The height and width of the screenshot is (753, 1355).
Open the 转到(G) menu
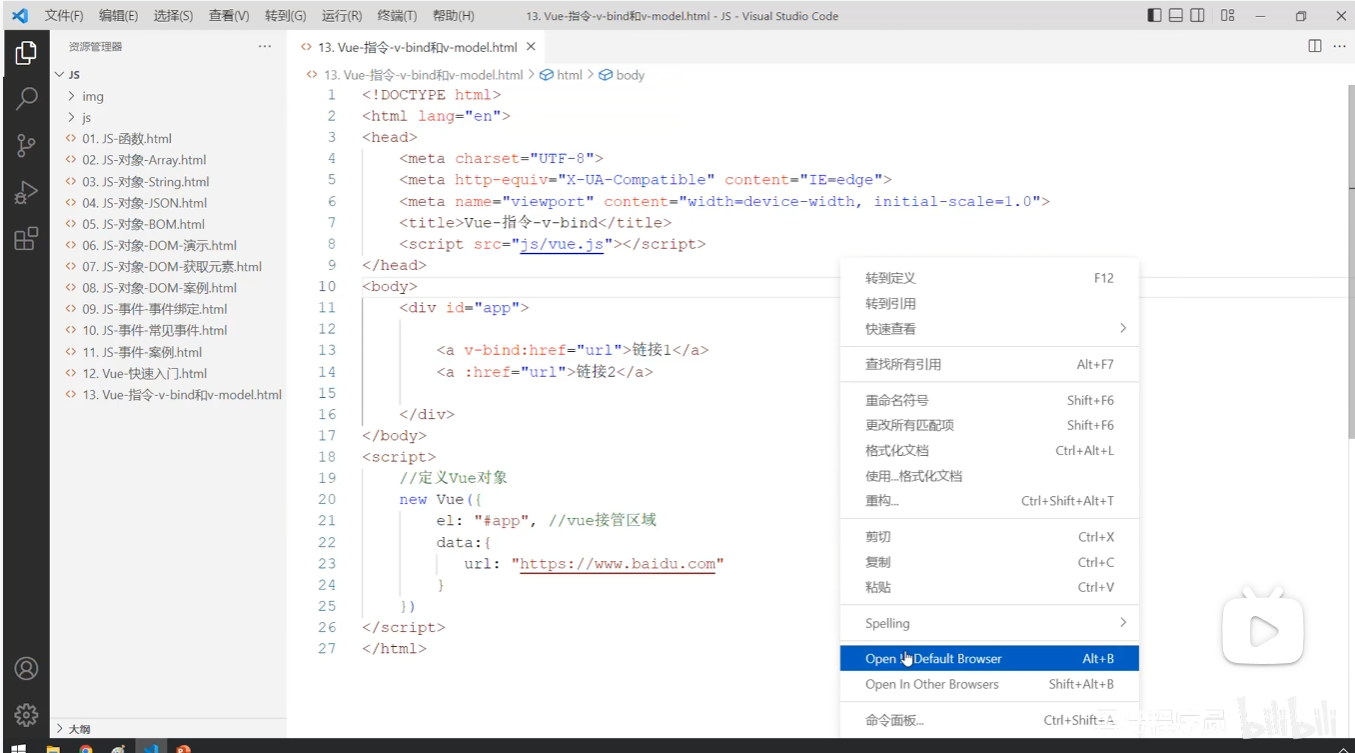coord(286,16)
